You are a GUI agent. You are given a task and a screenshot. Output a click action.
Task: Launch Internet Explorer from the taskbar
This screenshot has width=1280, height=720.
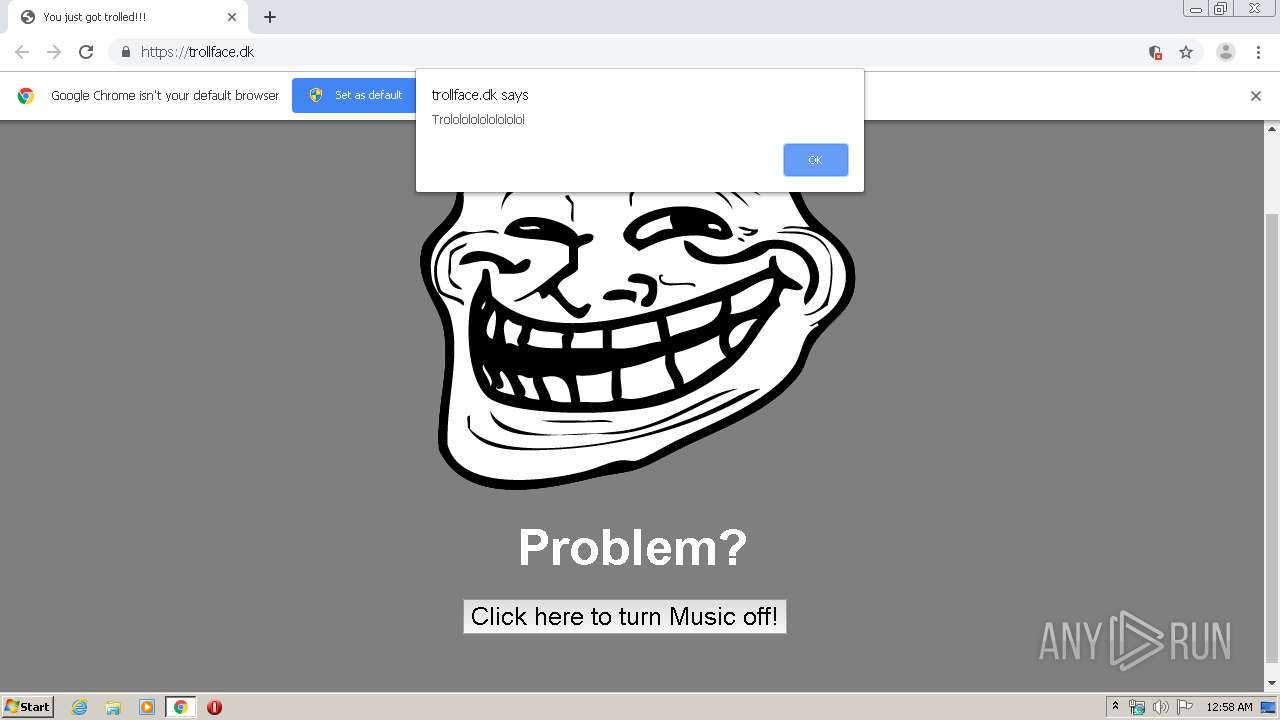point(79,707)
